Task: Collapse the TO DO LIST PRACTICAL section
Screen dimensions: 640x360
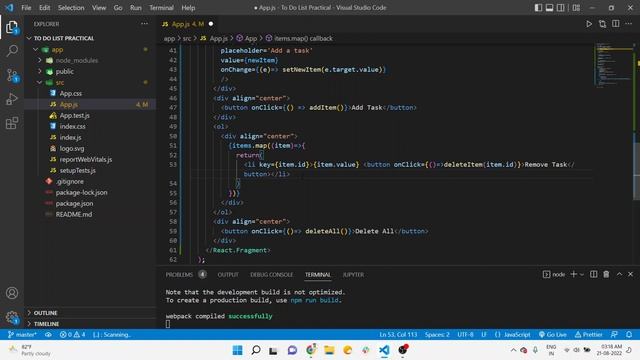Action: [29, 38]
